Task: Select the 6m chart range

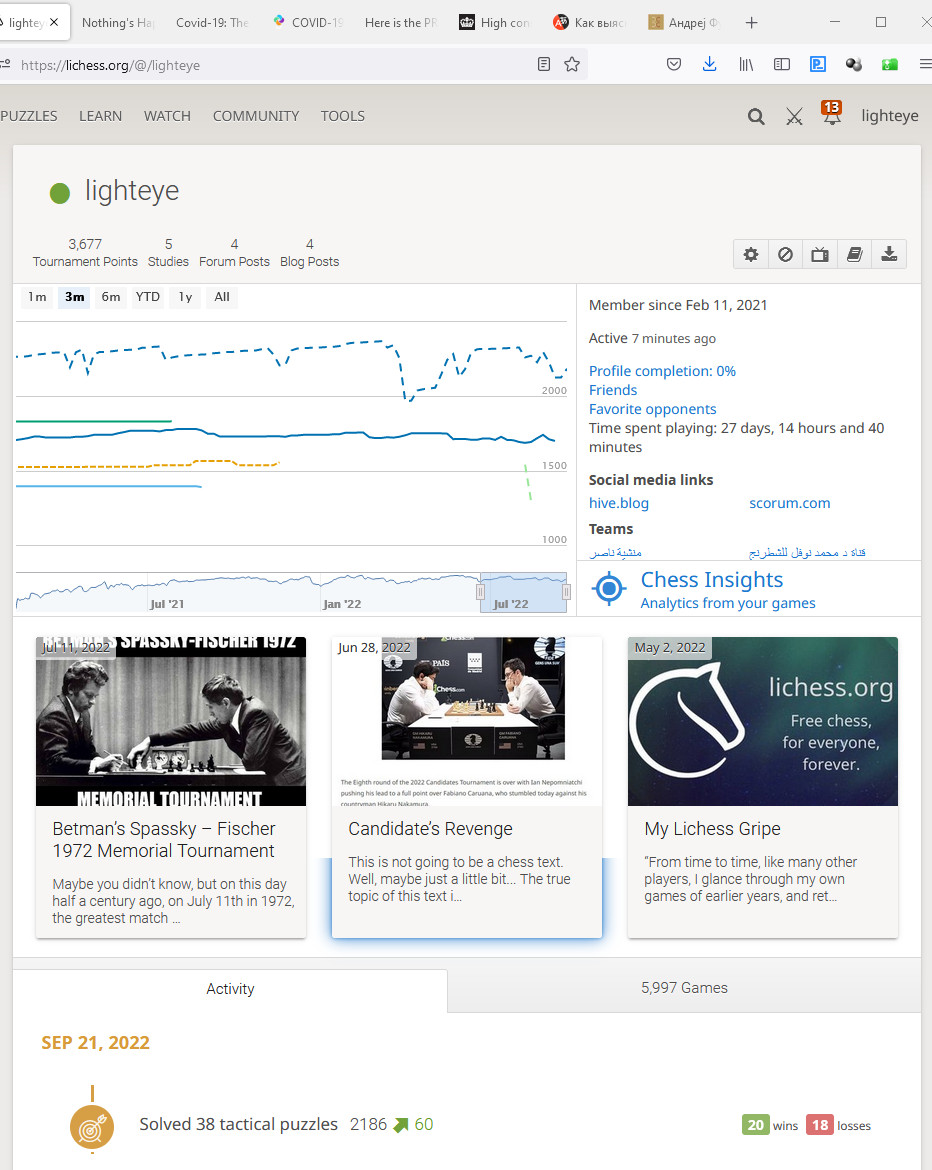Action: tap(110, 297)
